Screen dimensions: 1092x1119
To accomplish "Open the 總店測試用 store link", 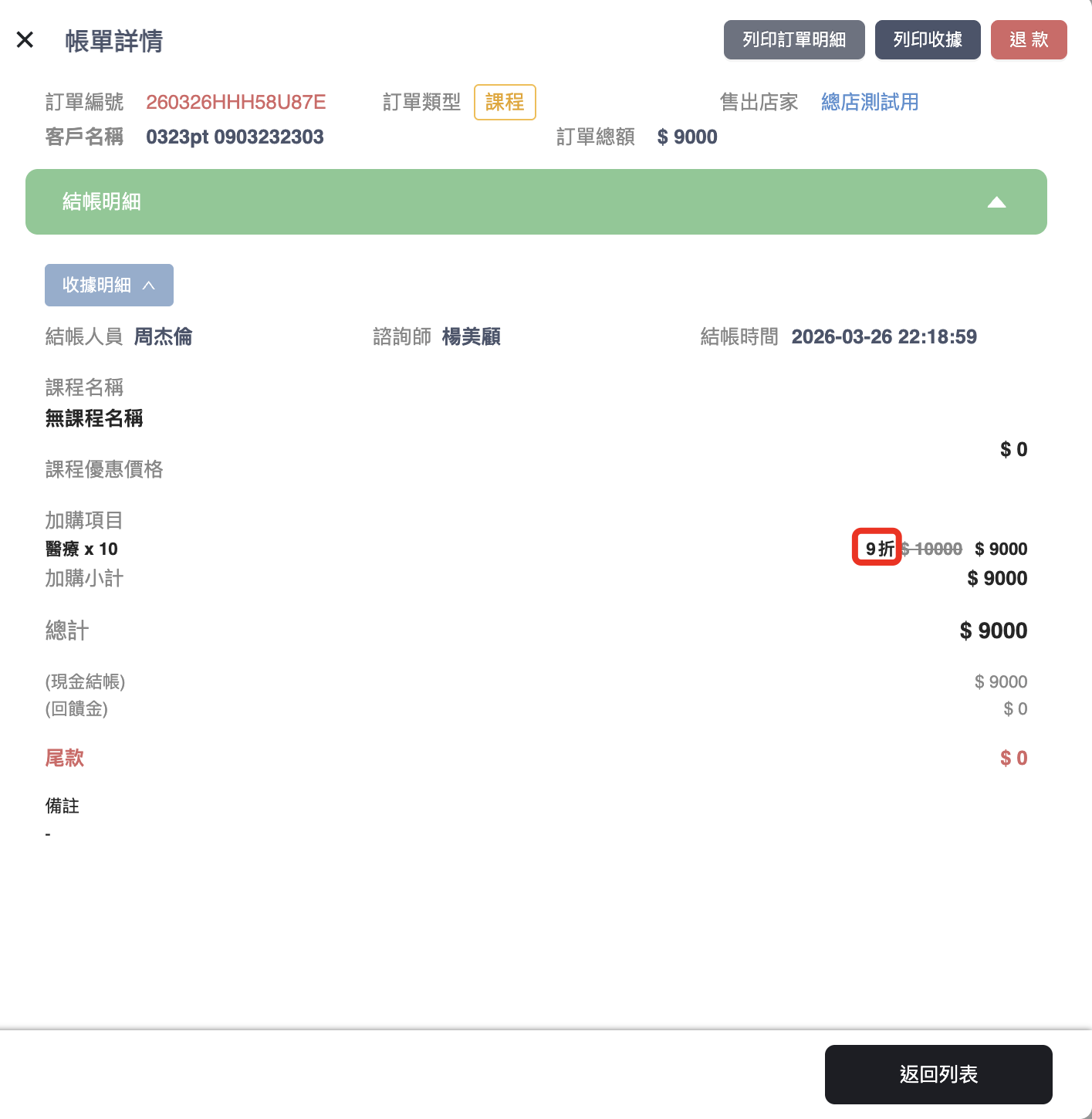I will (x=869, y=102).
